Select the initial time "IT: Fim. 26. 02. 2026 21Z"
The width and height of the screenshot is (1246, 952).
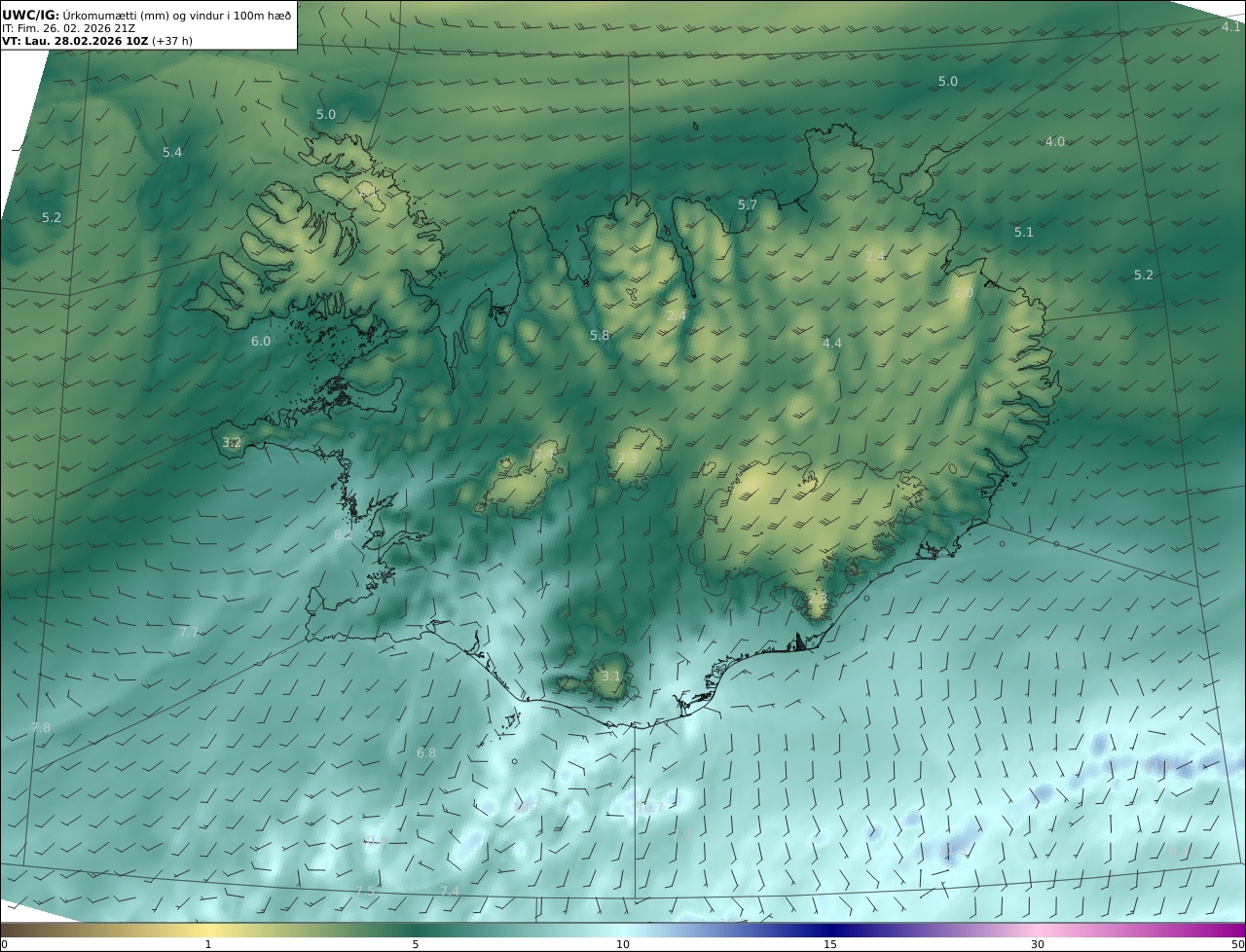click(x=68, y=28)
